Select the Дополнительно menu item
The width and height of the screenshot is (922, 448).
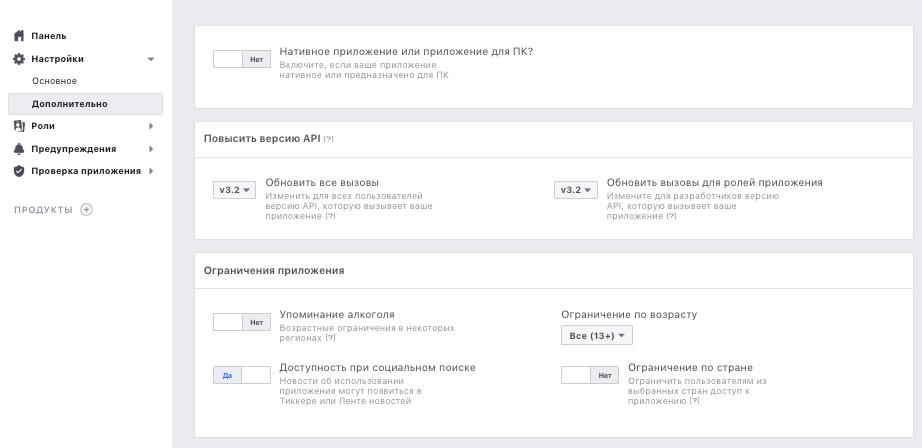pyautogui.click(x=70, y=104)
